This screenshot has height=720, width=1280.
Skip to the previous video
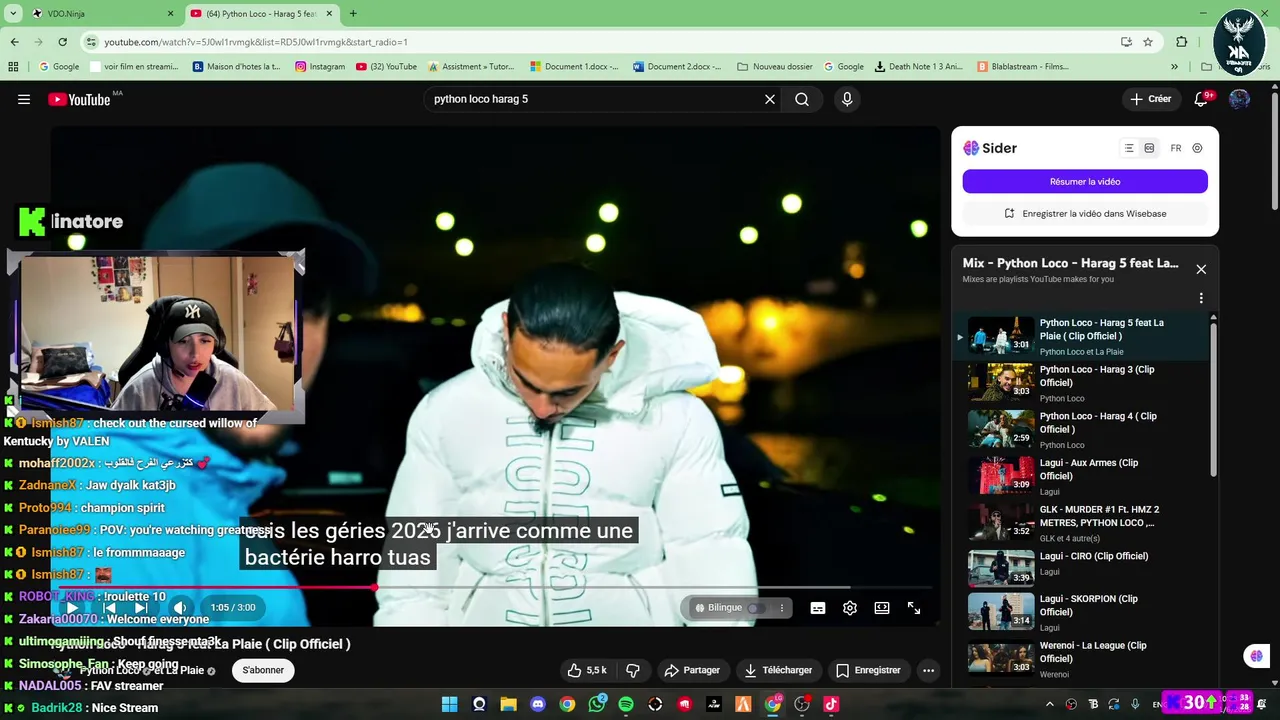coord(109,608)
